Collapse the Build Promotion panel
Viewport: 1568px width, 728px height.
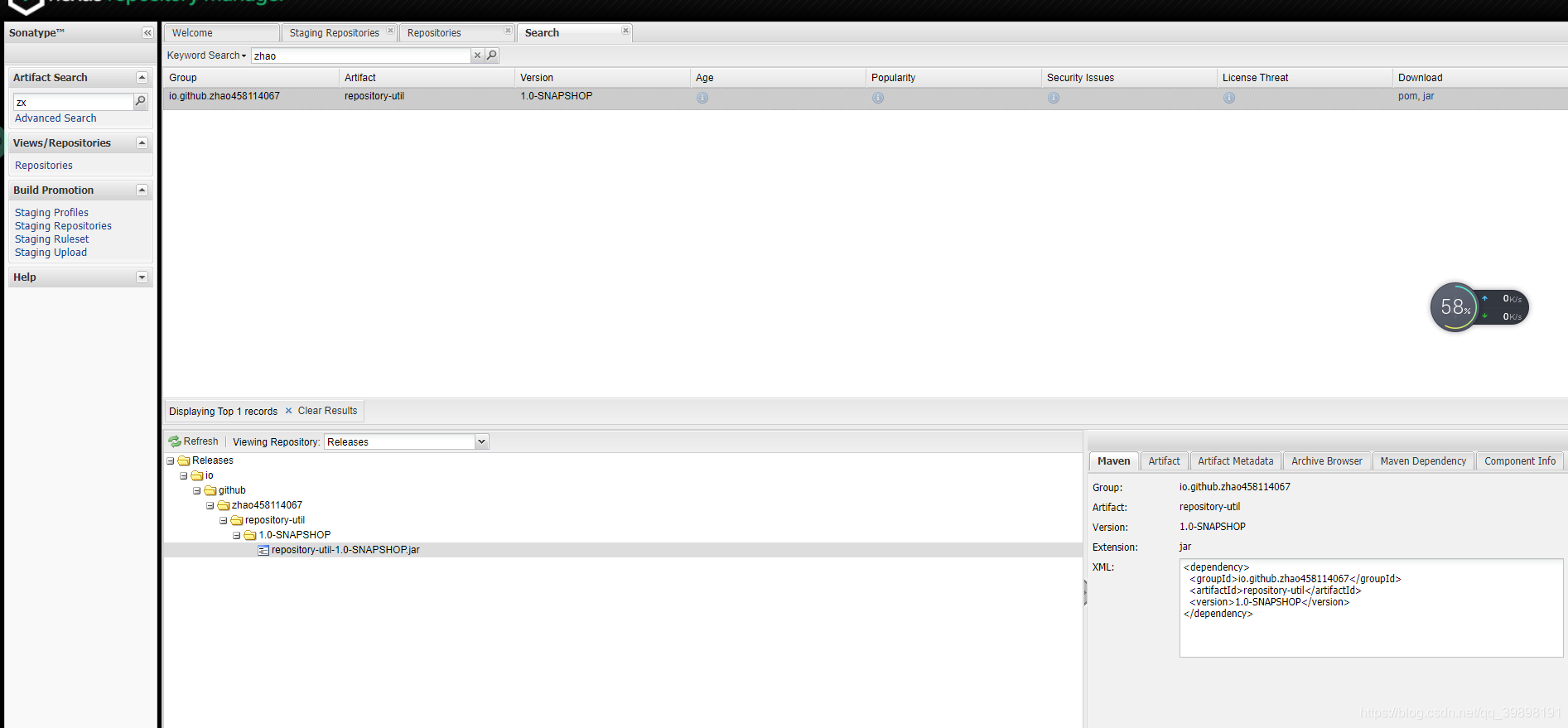click(x=142, y=190)
